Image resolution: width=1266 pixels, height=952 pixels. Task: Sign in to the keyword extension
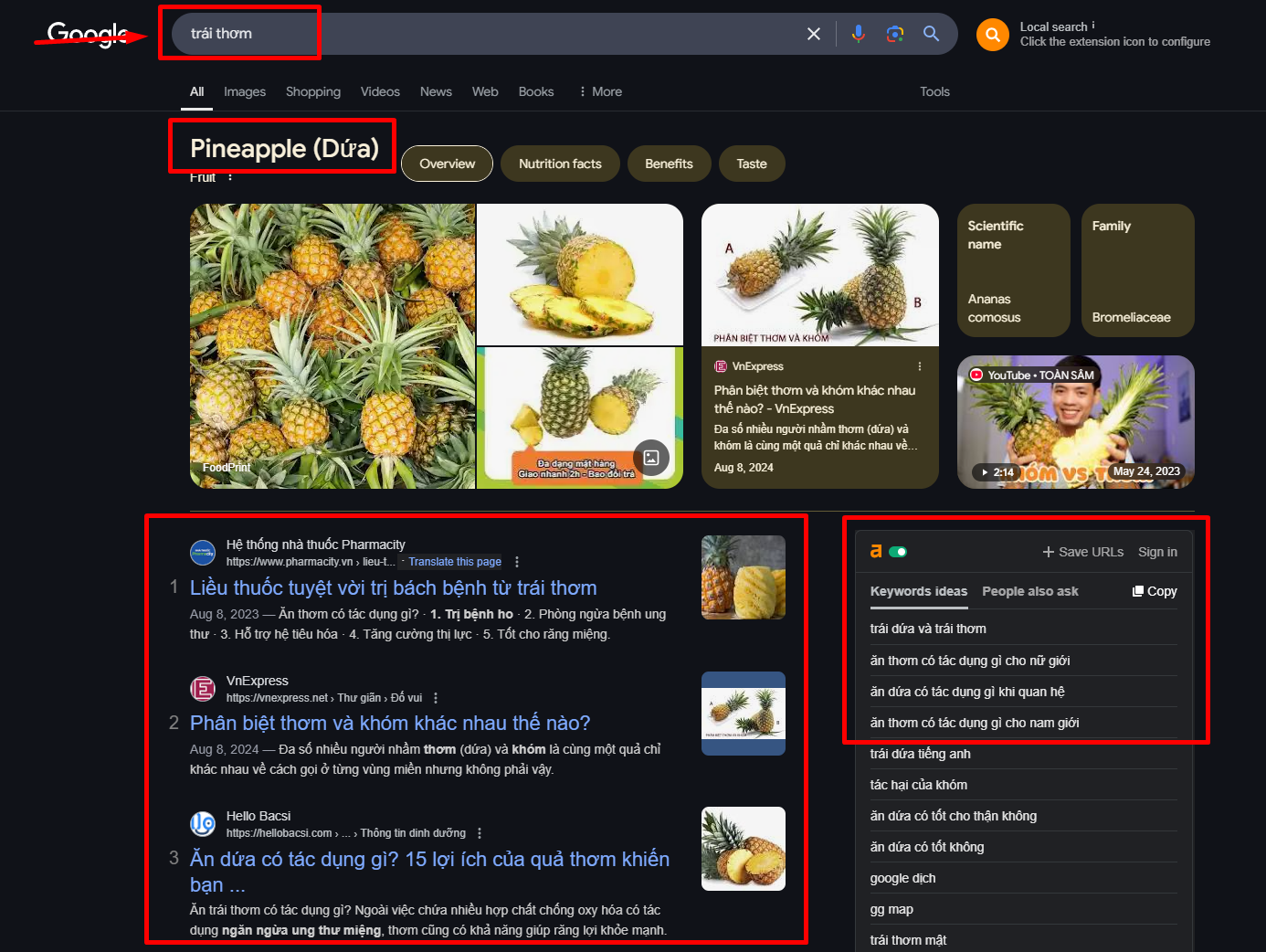(x=1157, y=552)
